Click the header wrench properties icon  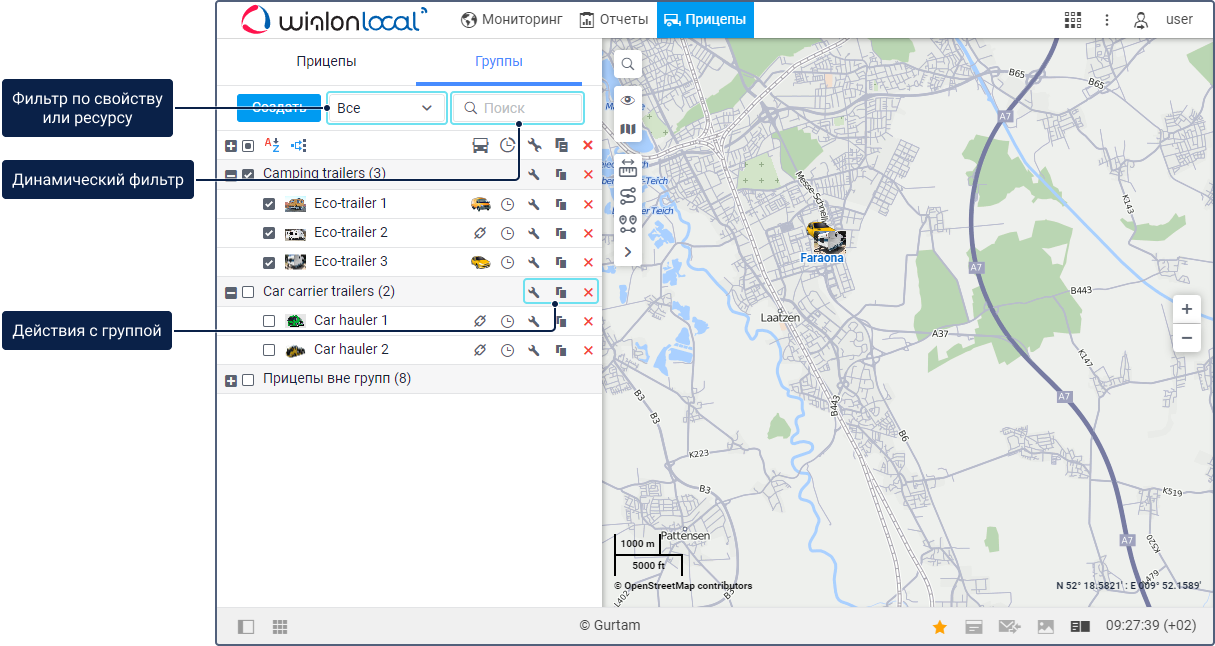point(534,145)
